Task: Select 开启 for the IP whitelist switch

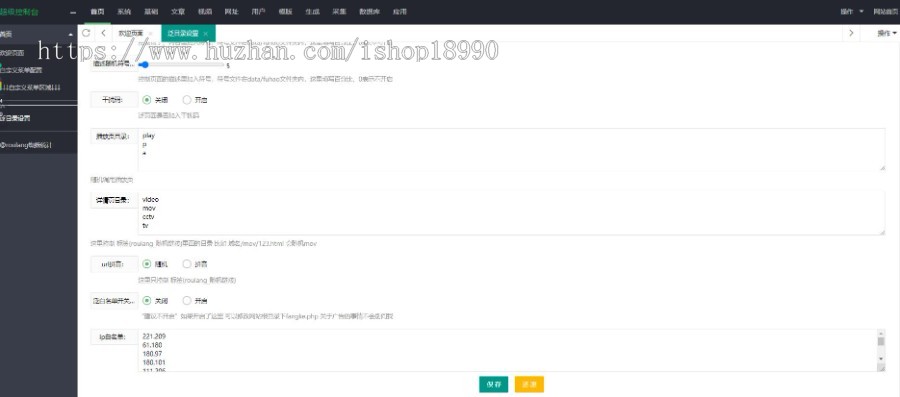Action: (195, 301)
